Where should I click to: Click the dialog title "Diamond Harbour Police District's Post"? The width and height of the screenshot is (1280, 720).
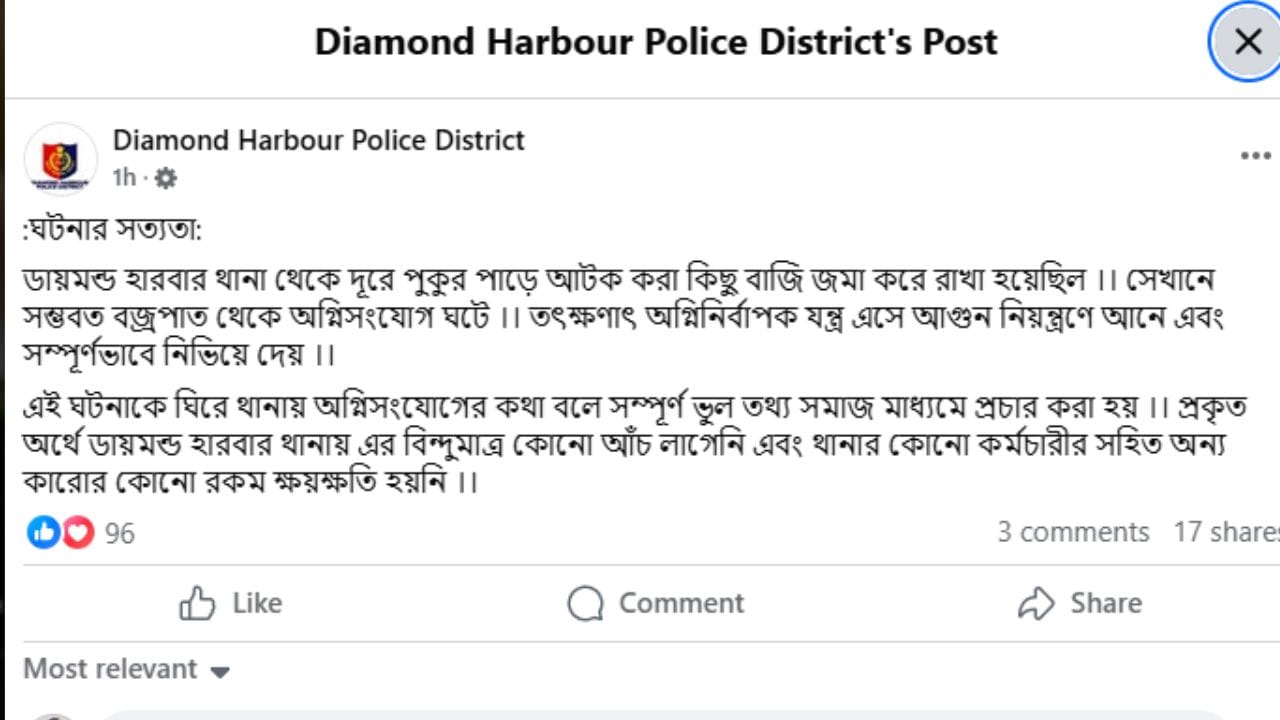[x=656, y=42]
